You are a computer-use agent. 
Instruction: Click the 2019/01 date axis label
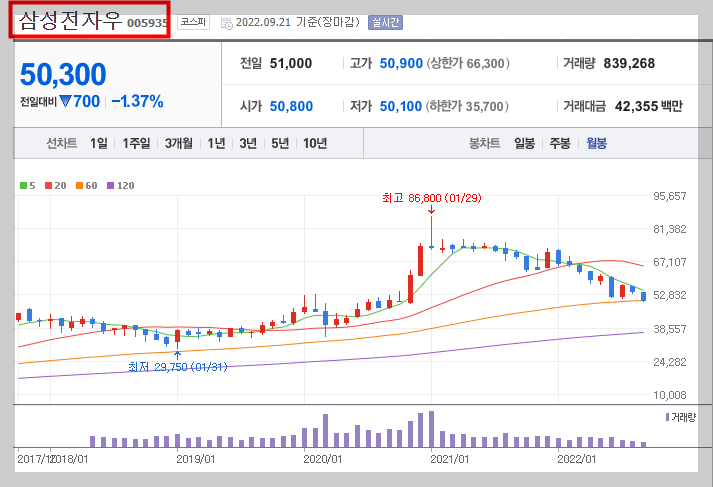196,459
